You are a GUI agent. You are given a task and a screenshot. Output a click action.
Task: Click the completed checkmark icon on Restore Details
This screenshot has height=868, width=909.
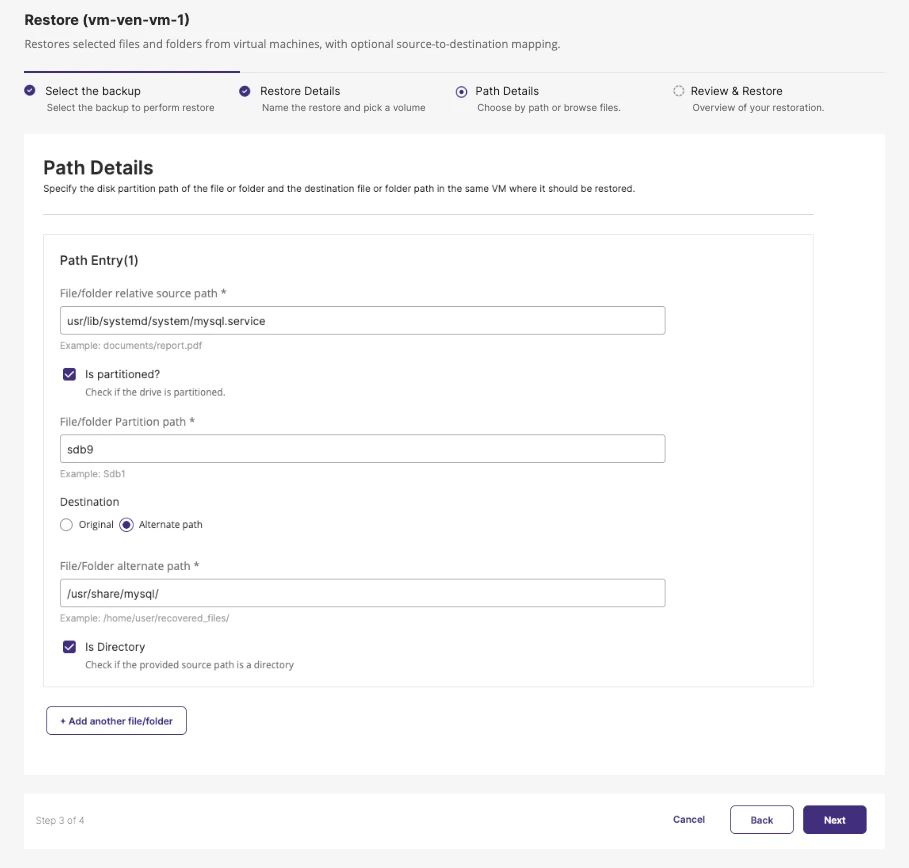(x=243, y=90)
